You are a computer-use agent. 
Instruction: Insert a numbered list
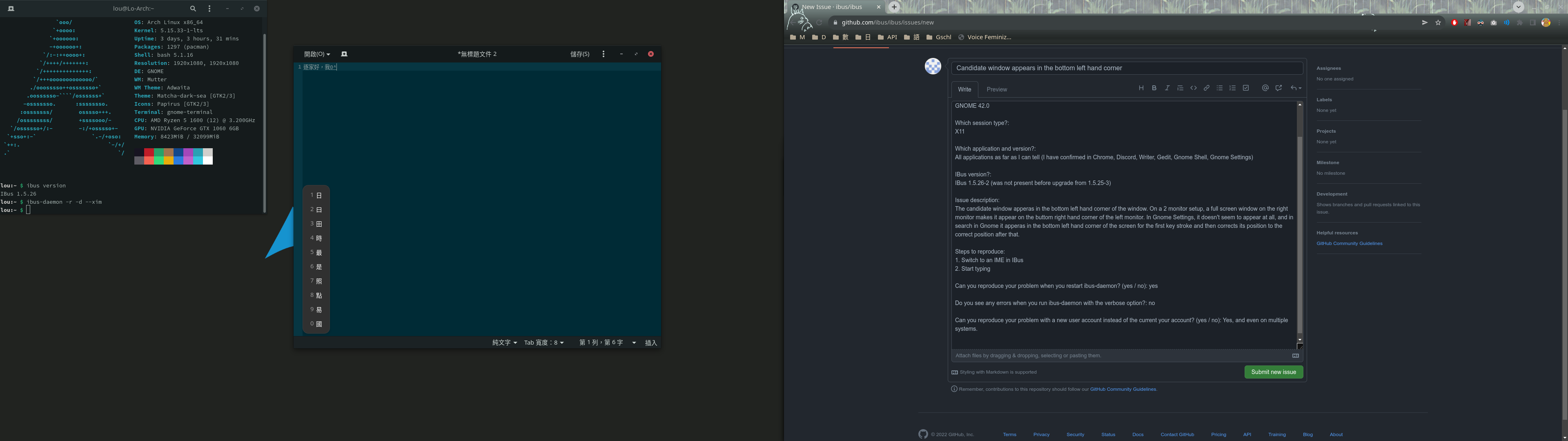pyautogui.click(x=1233, y=88)
